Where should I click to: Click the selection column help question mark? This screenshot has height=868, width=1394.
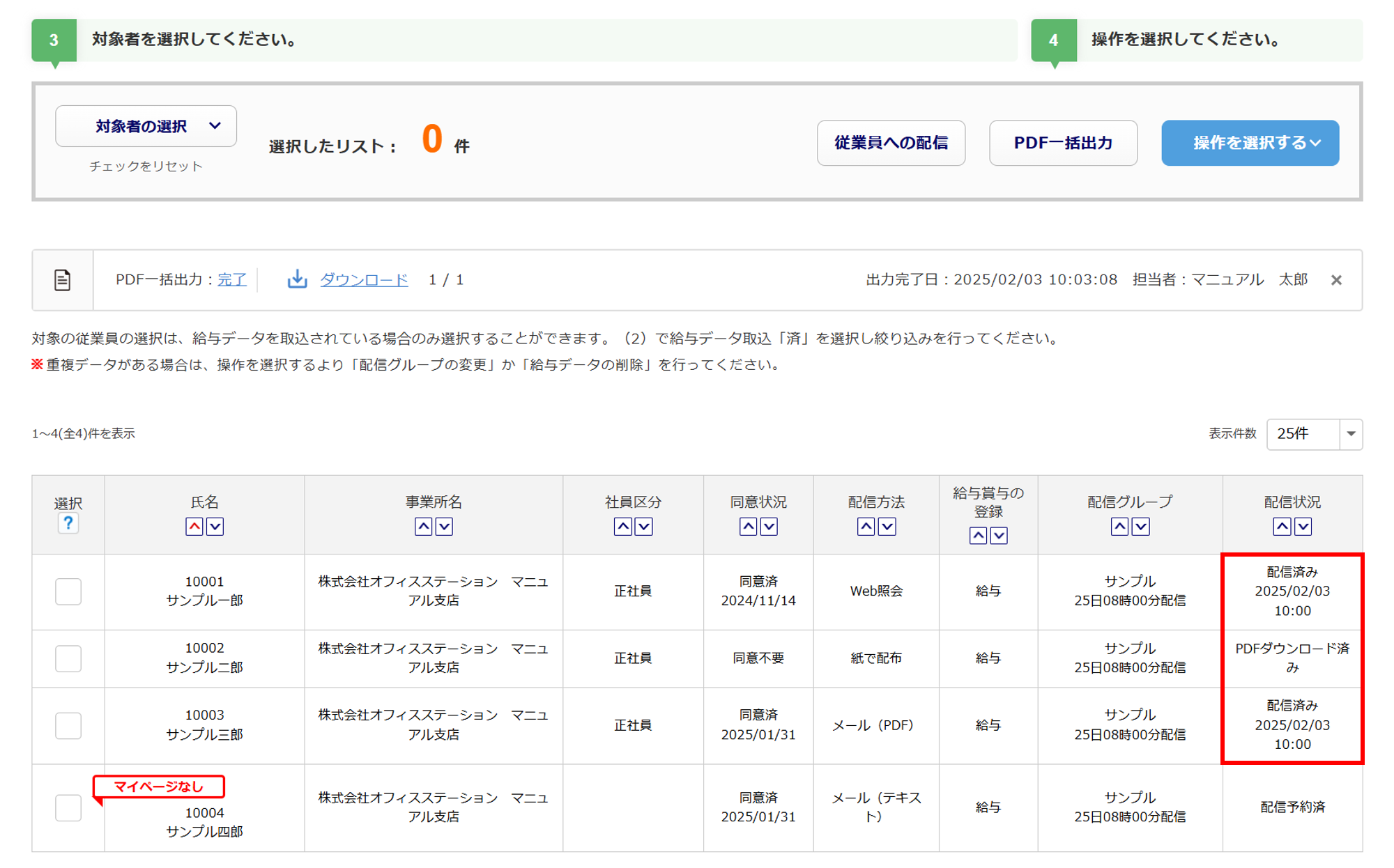(68, 523)
